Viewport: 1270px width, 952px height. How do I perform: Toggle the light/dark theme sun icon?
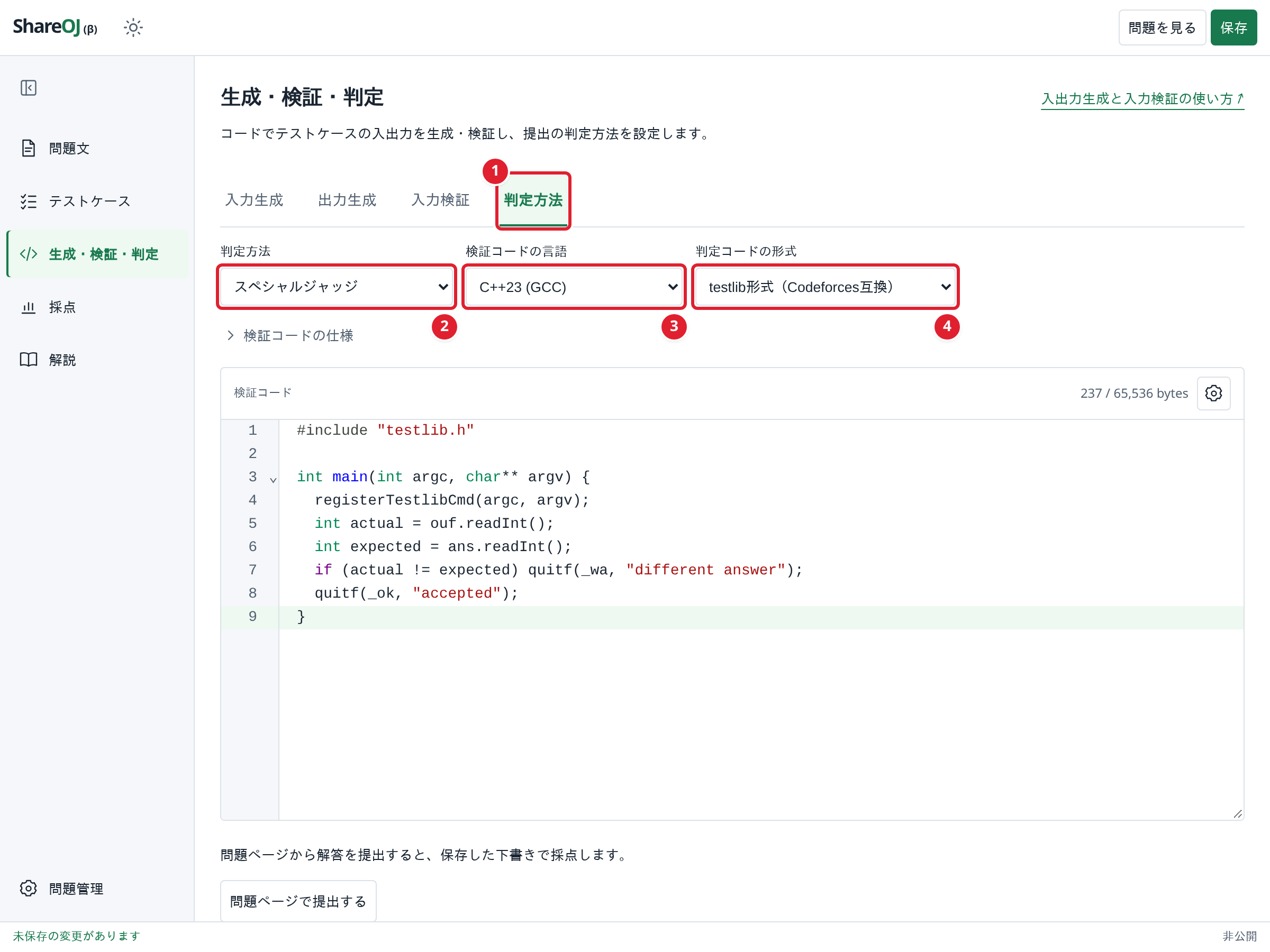(x=133, y=28)
